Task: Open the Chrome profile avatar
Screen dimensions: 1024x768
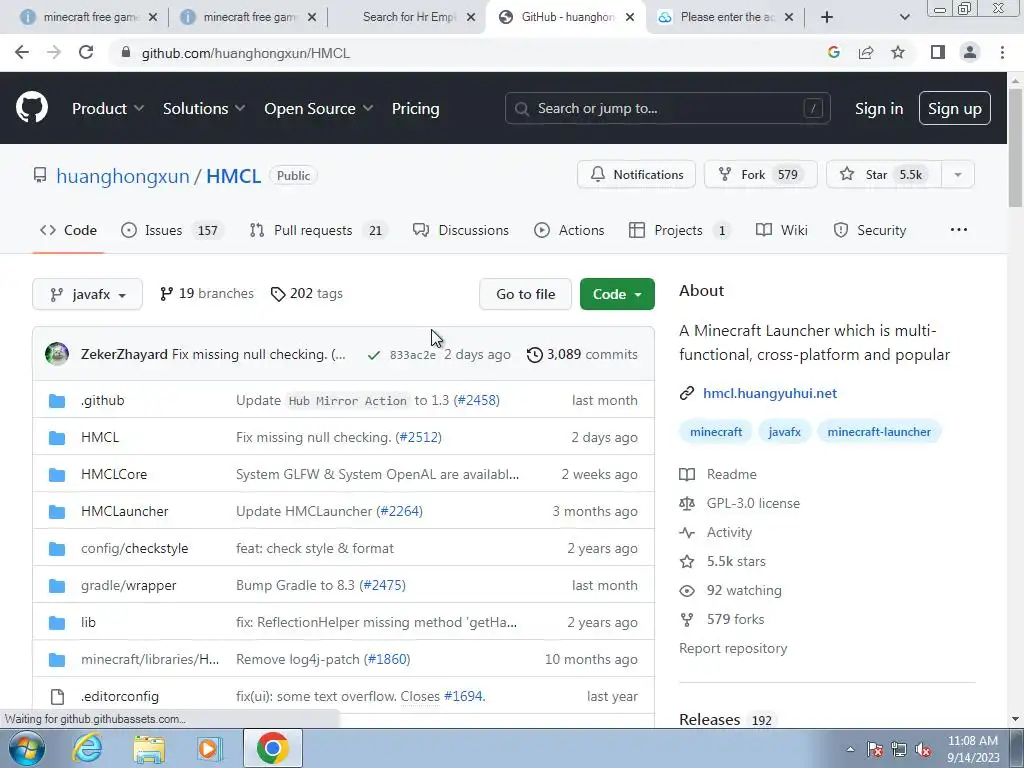Action: [970, 53]
